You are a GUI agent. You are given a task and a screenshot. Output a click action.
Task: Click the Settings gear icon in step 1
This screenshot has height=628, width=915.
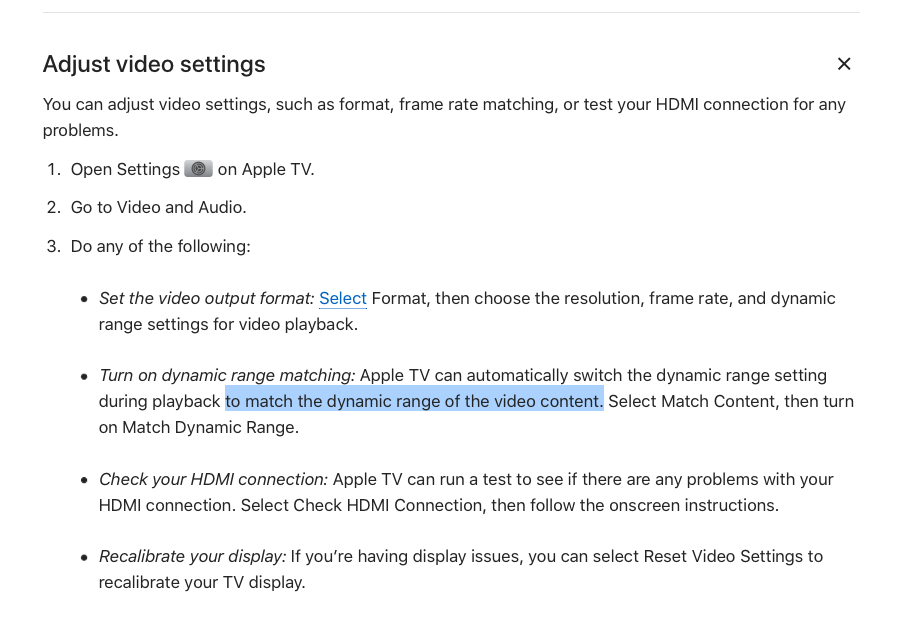click(x=198, y=169)
